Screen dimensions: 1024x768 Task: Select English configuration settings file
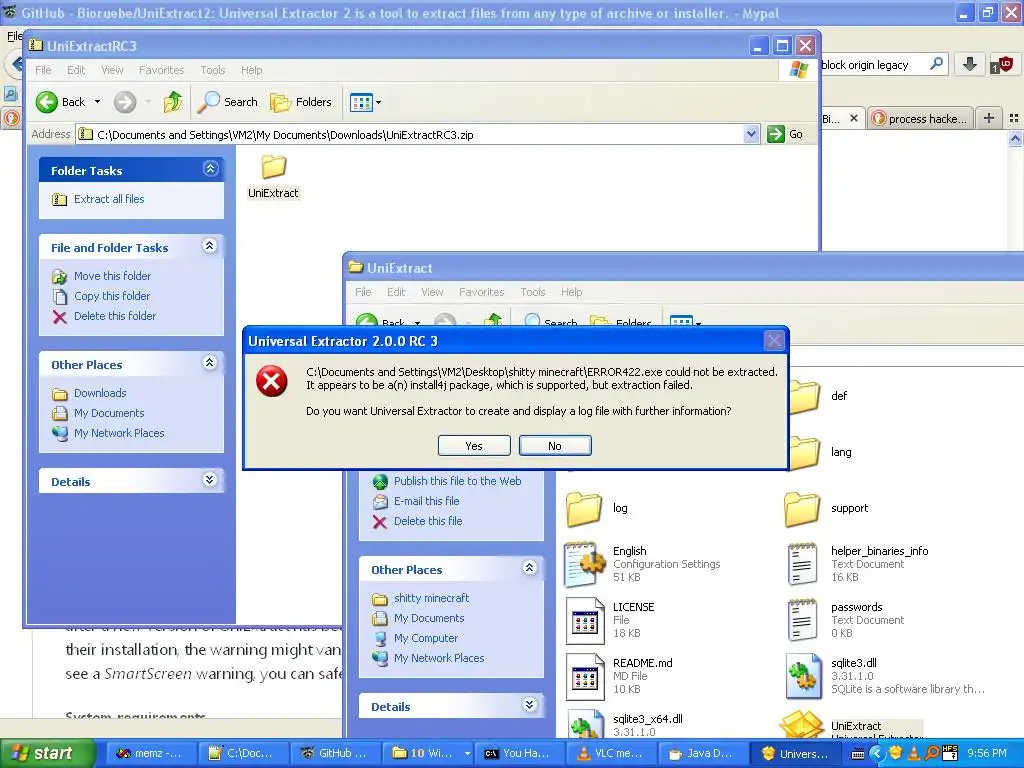pyautogui.click(x=643, y=564)
